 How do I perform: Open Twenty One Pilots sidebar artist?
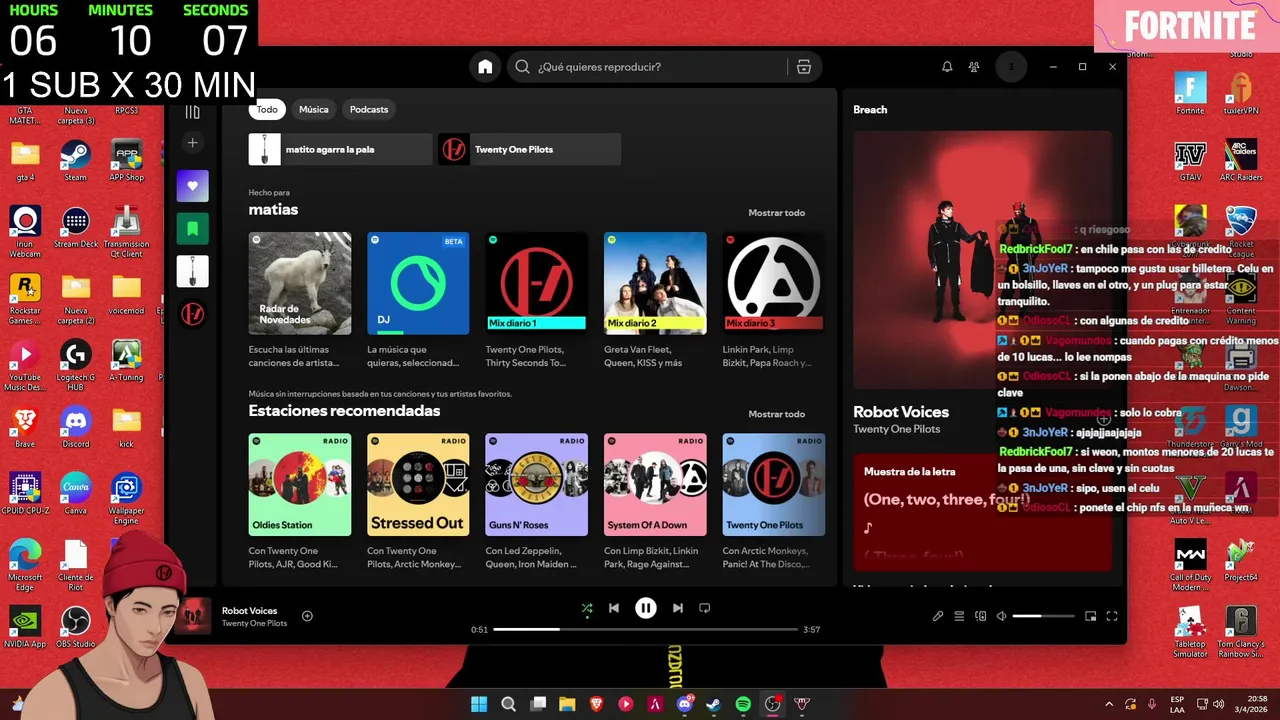[193, 314]
